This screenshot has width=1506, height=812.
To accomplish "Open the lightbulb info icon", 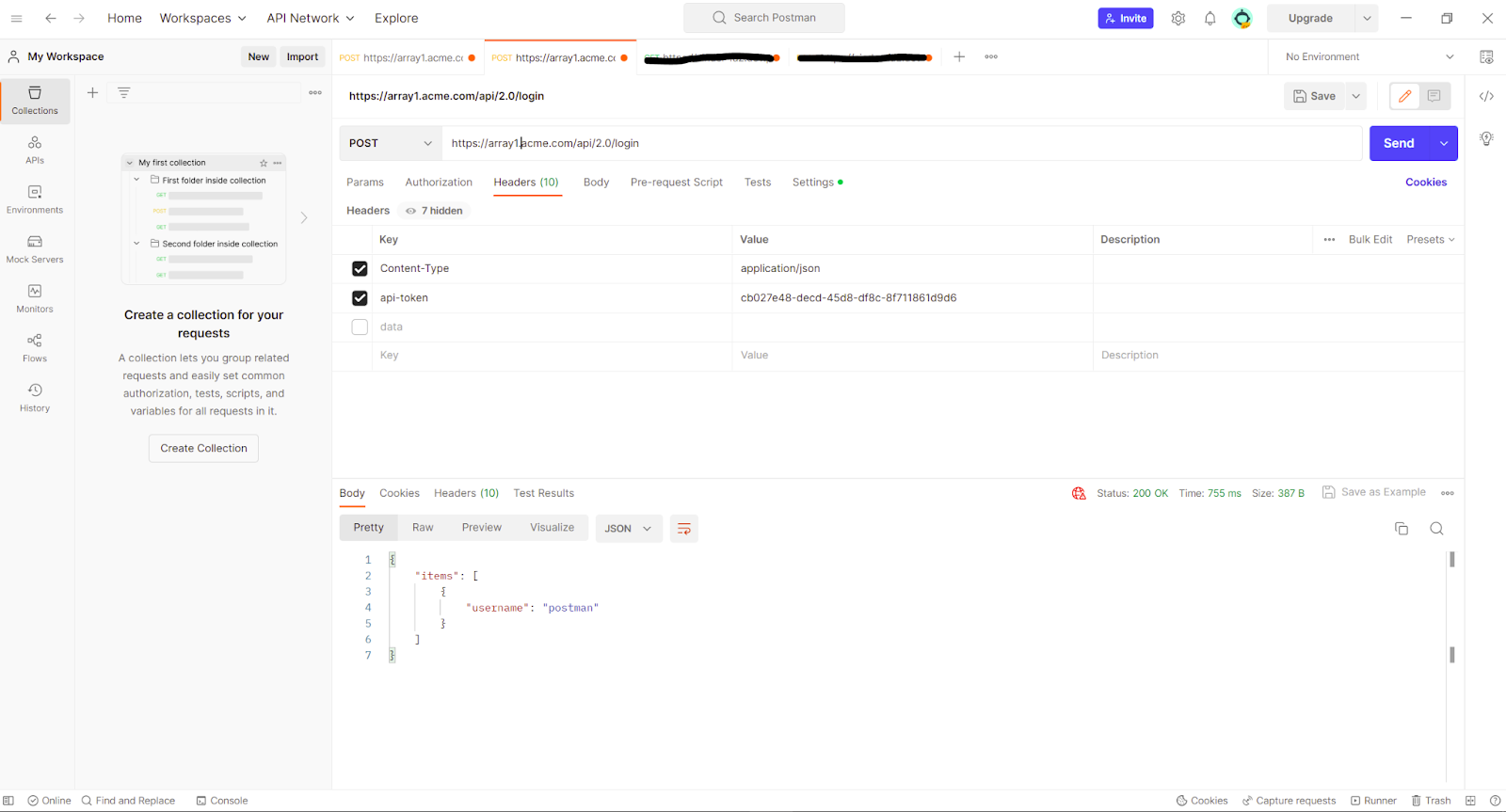I will [1486, 138].
